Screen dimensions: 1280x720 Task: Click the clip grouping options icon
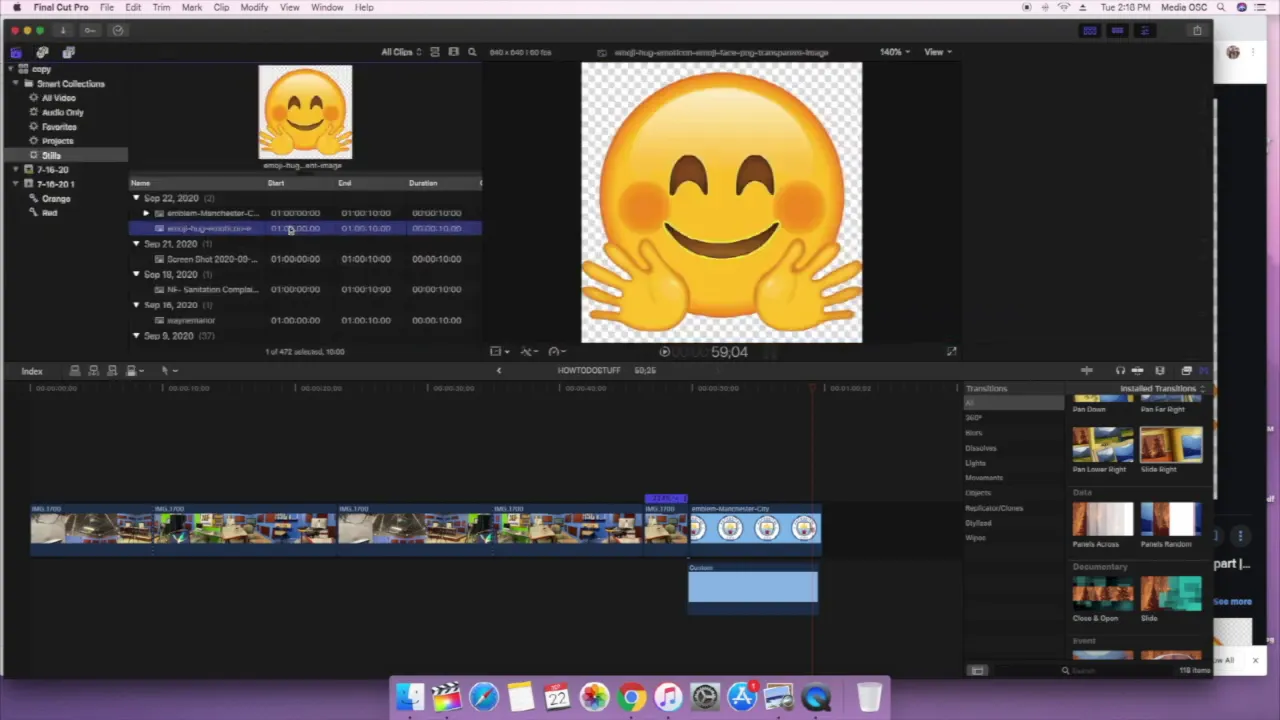(x=434, y=52)
